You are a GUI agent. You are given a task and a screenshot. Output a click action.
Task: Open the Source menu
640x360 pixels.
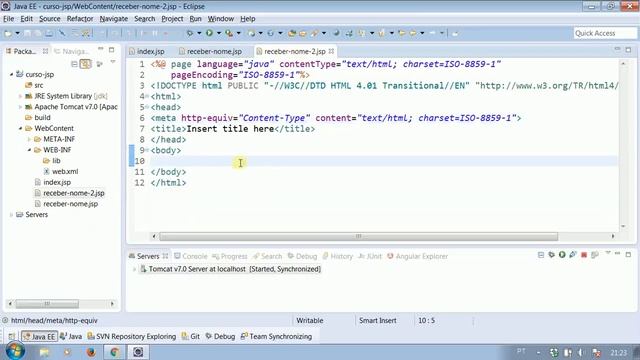click(x=50, y=19)
